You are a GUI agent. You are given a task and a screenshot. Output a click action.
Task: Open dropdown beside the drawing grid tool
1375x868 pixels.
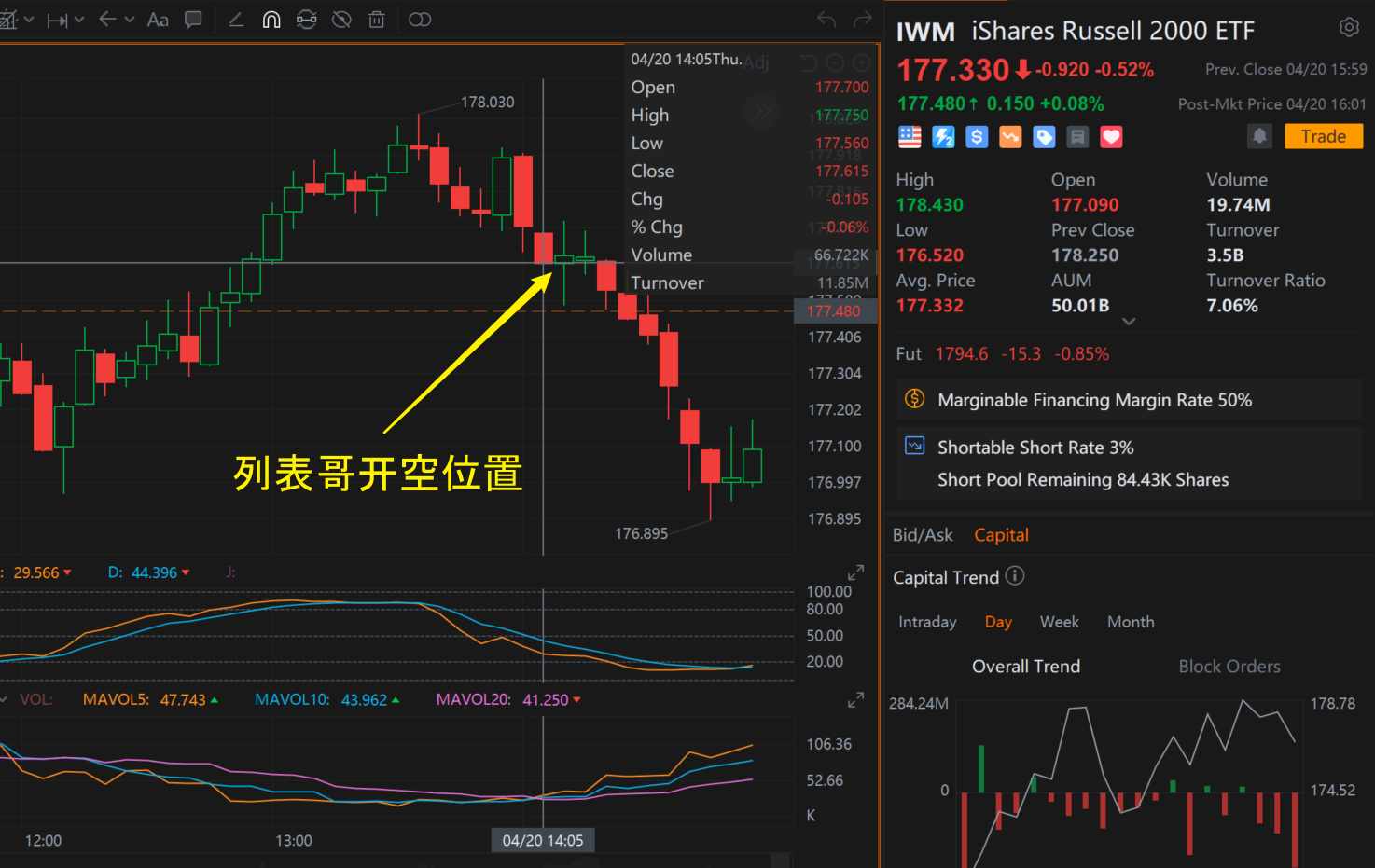click(29, 20)
